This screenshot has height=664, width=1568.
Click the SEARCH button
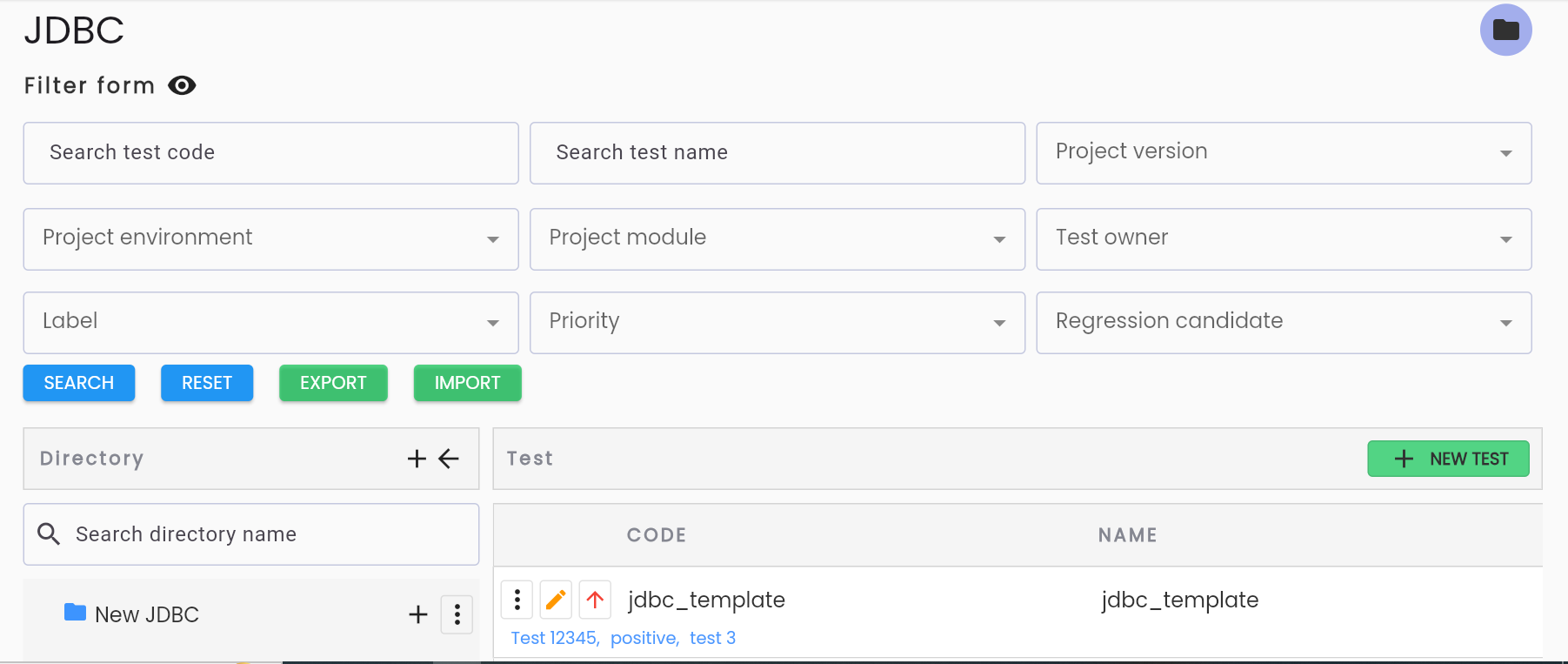[x=79, y=383]
